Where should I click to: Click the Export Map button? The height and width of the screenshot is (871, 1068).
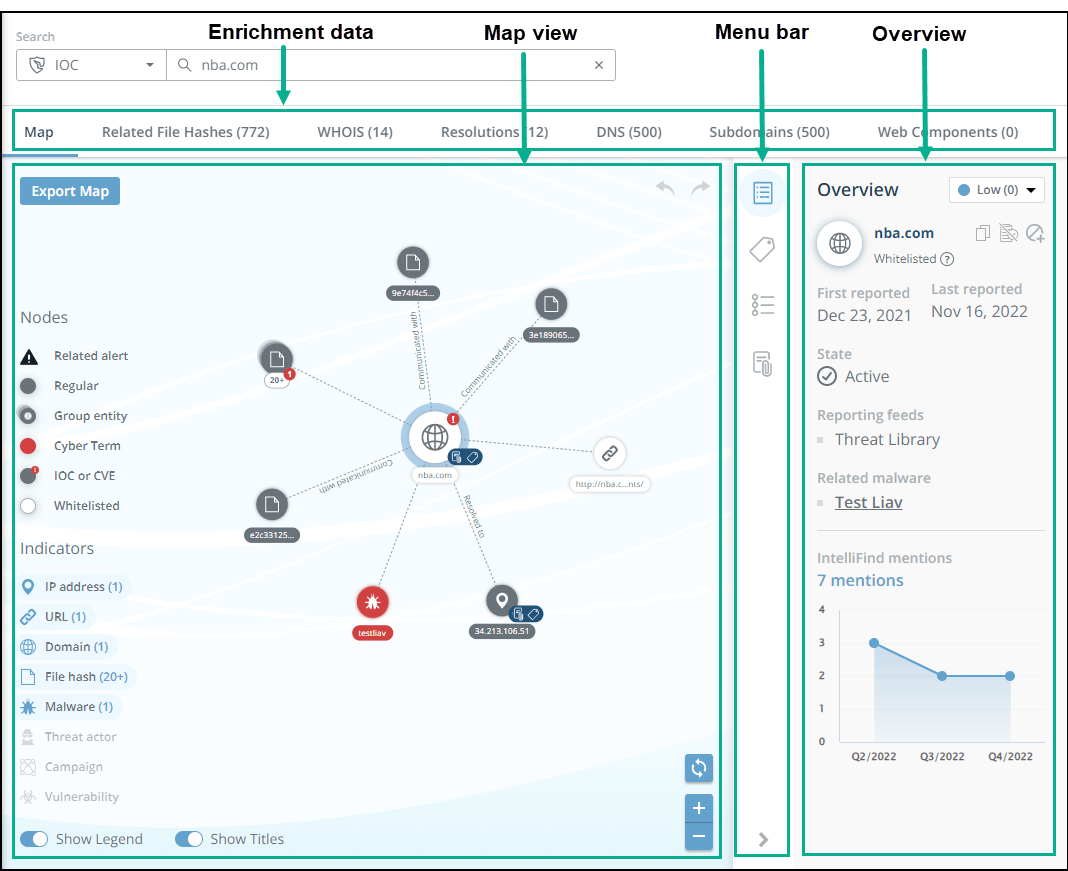pos(70,191)
